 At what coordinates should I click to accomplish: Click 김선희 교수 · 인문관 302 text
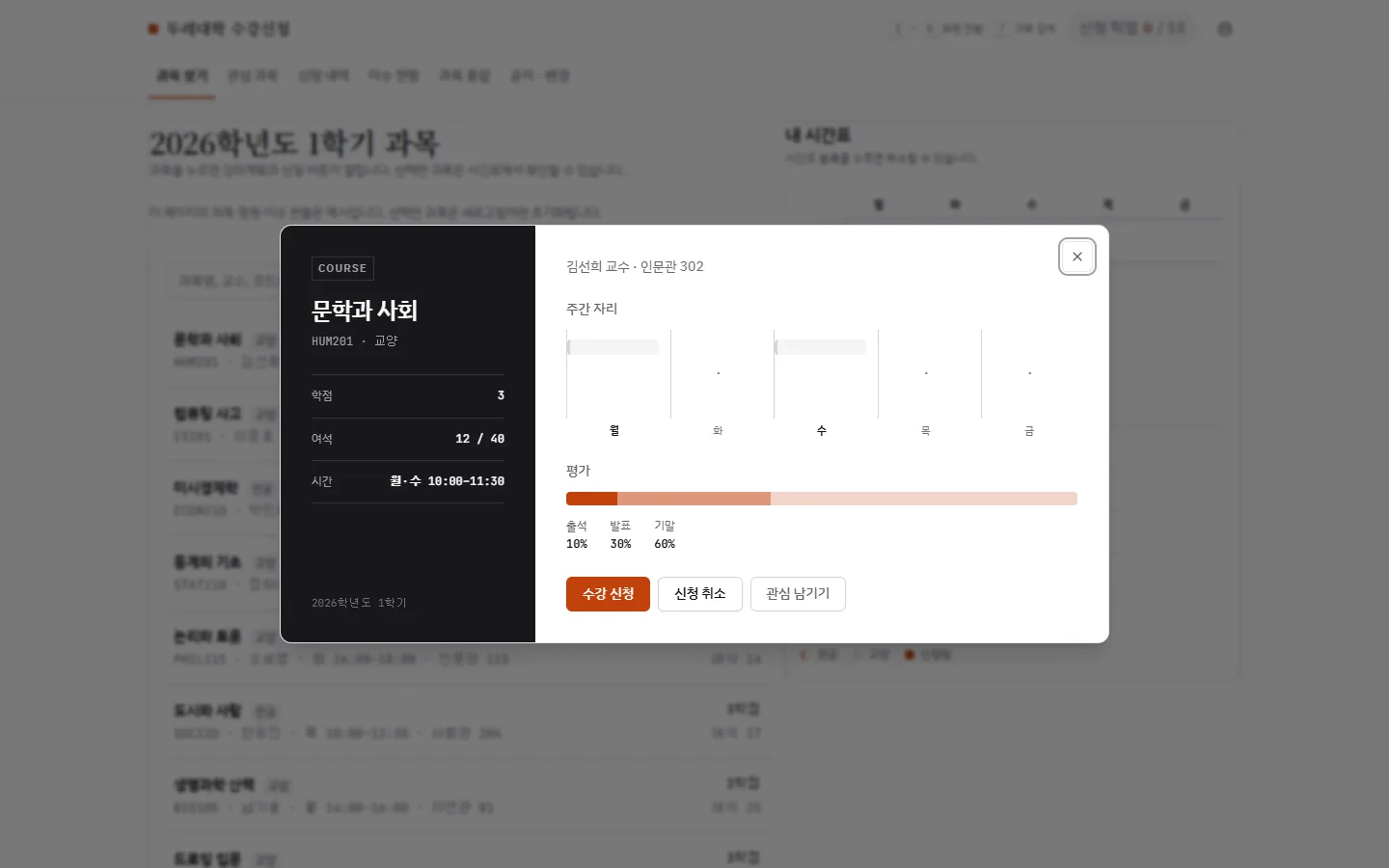click(x=635, y=266)
